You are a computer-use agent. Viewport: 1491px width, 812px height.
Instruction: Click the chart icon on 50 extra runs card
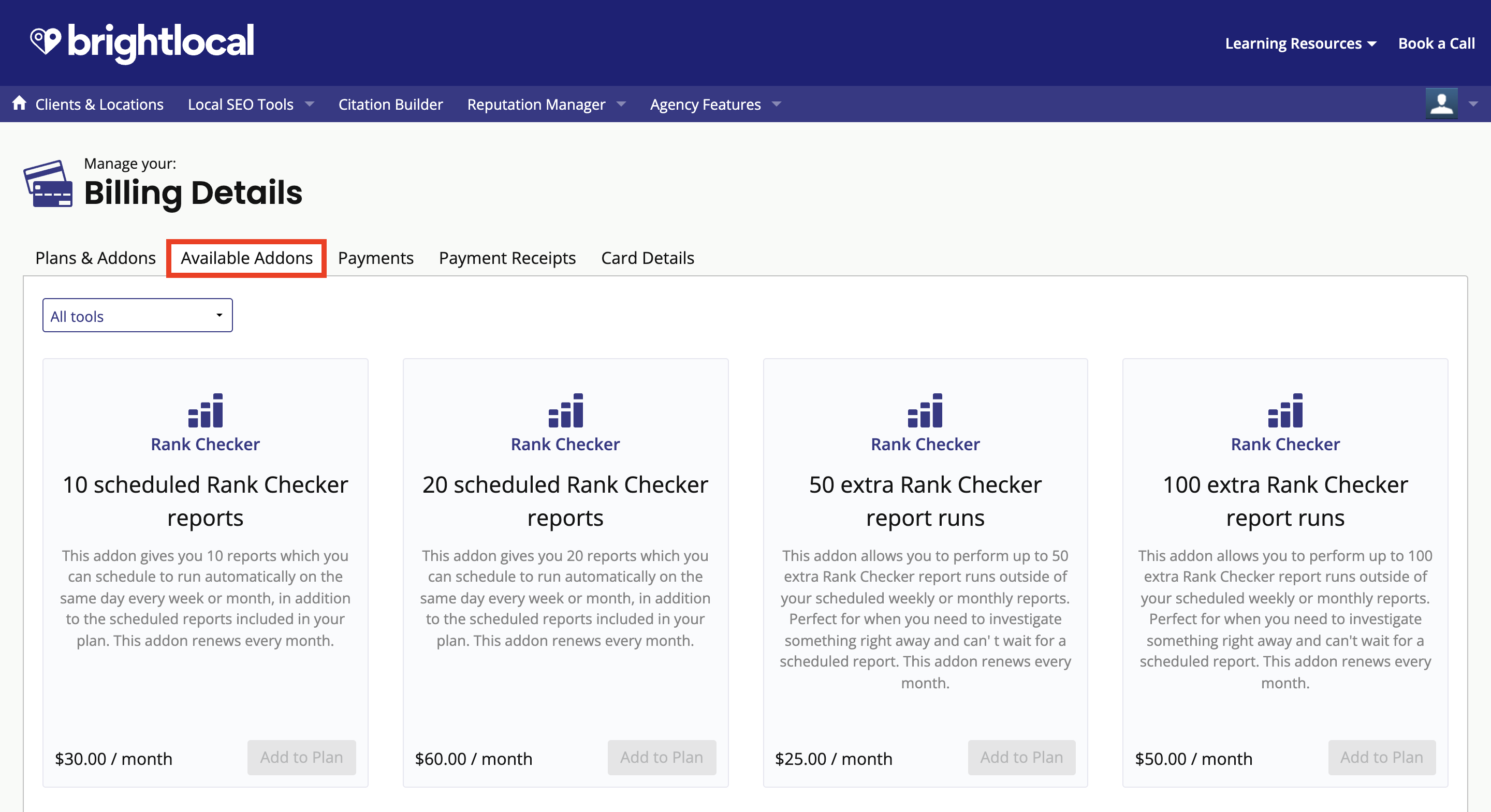click(x=925, y=410)
